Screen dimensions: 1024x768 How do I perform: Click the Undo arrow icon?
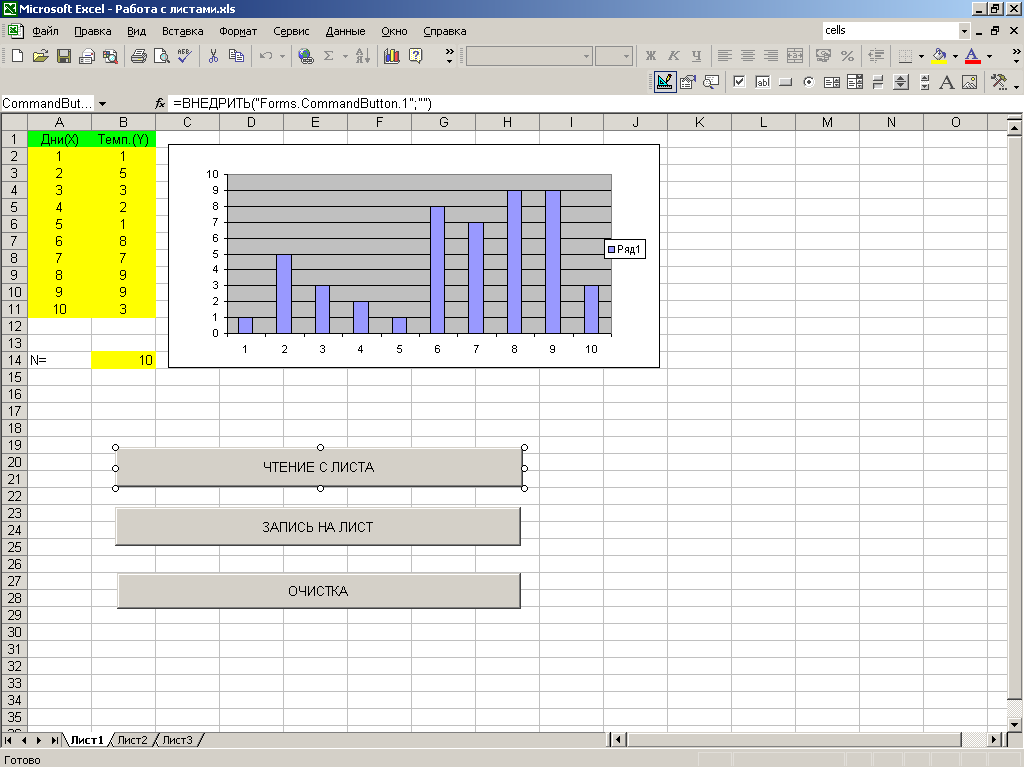pyautogui.click(x=265, y=56)
